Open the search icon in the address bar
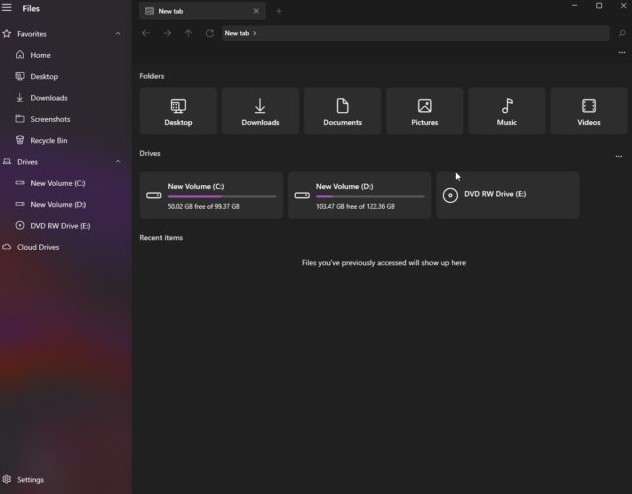The height and width of the screenshot is (494, 632). 621,33
